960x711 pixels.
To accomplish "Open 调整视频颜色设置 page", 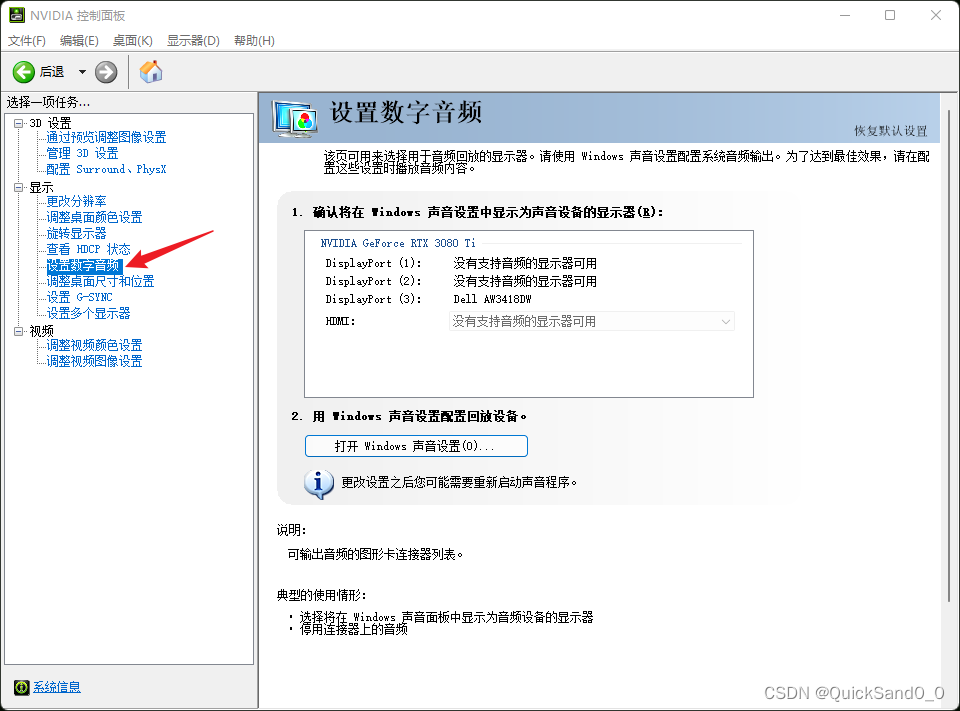I will click(x=94, y=345).
